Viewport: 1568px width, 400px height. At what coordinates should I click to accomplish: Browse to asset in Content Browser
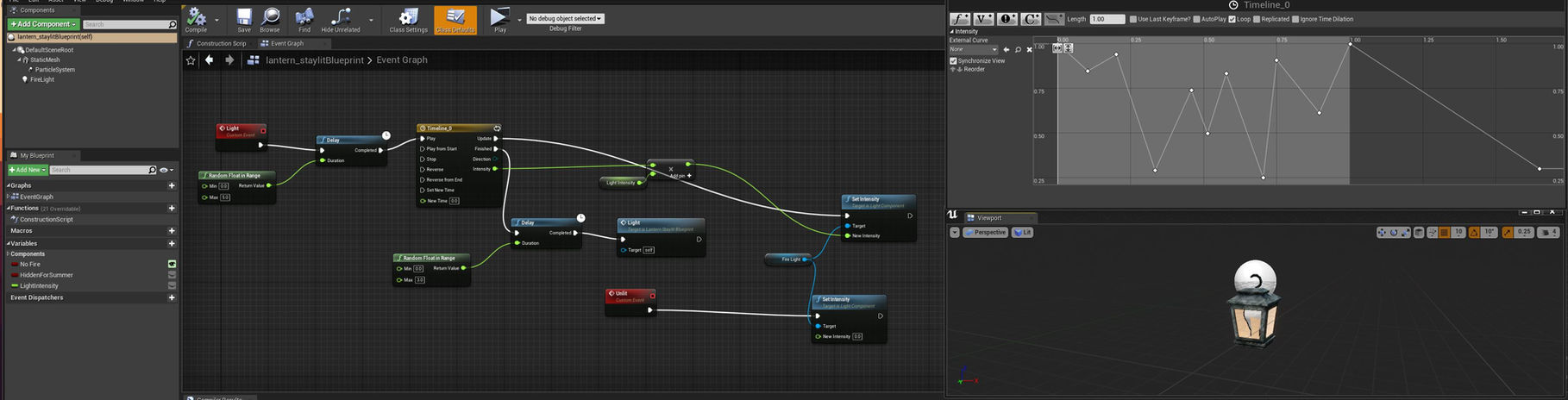point(270,19)
